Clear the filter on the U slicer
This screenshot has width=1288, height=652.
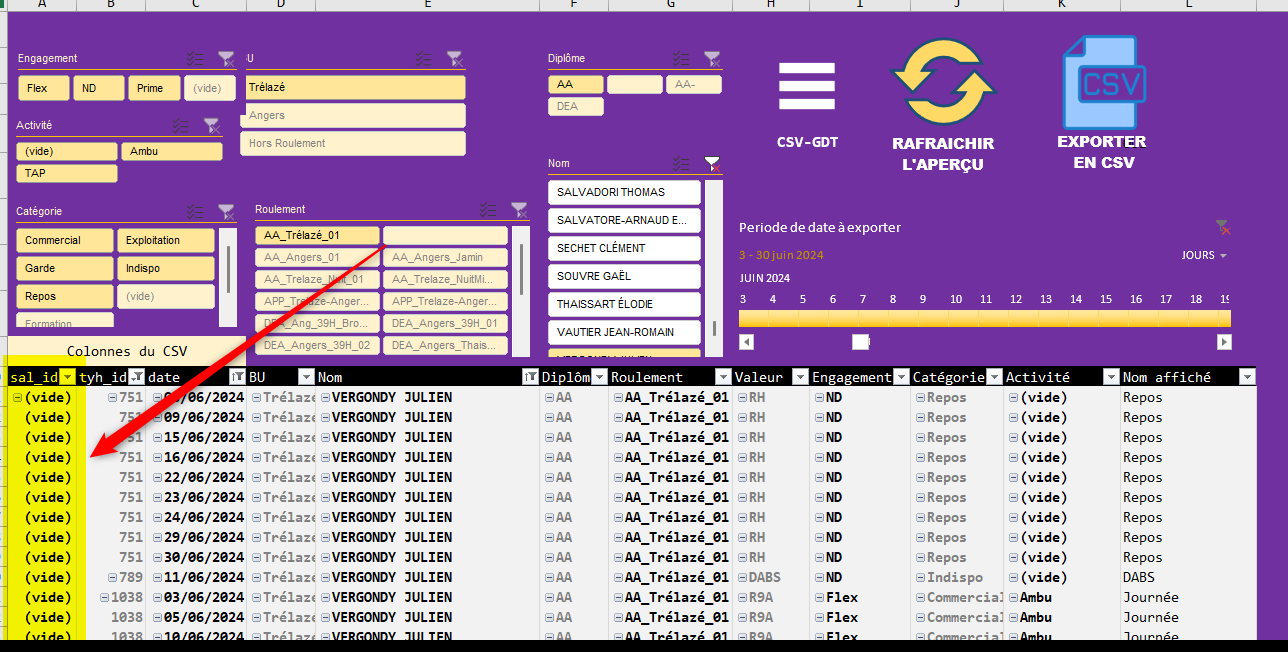(454, 59)
